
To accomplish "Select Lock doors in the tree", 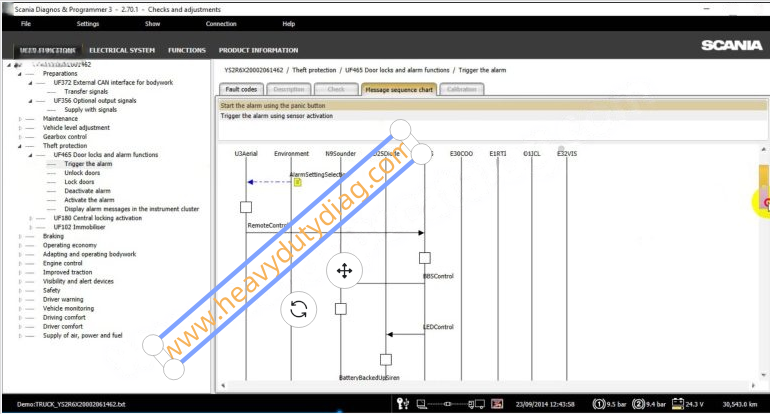I will (x=79, y=182).
